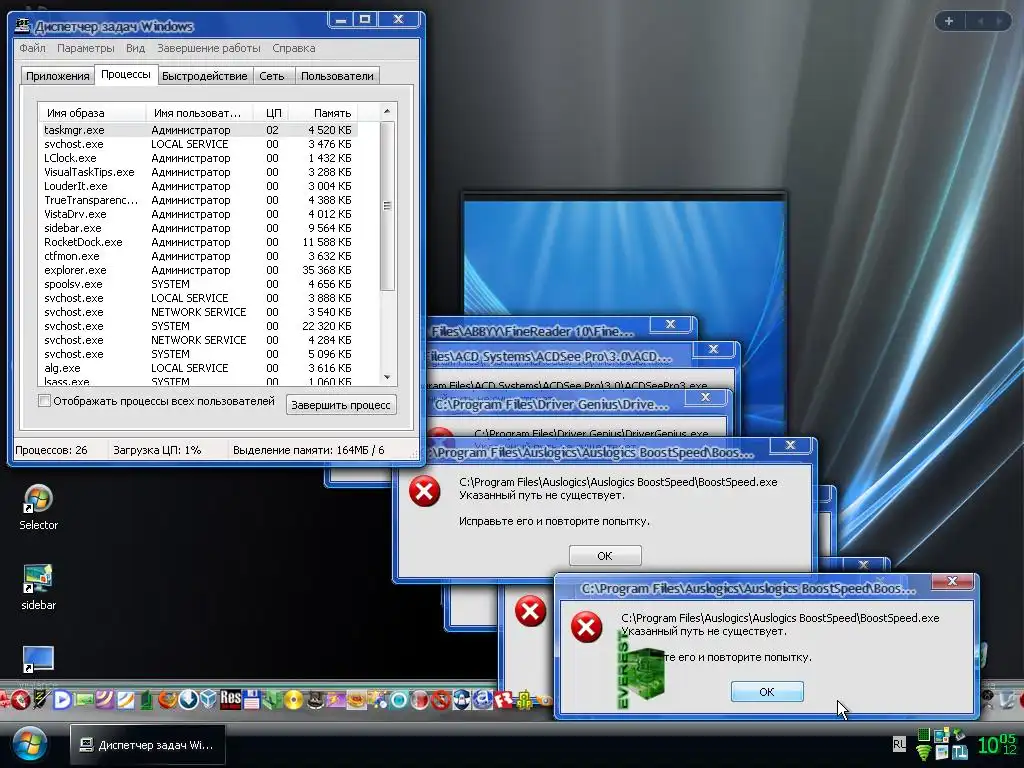Open the VirtualBox cube dock icon
The image size is (1024, 768).
click(209, 699)
